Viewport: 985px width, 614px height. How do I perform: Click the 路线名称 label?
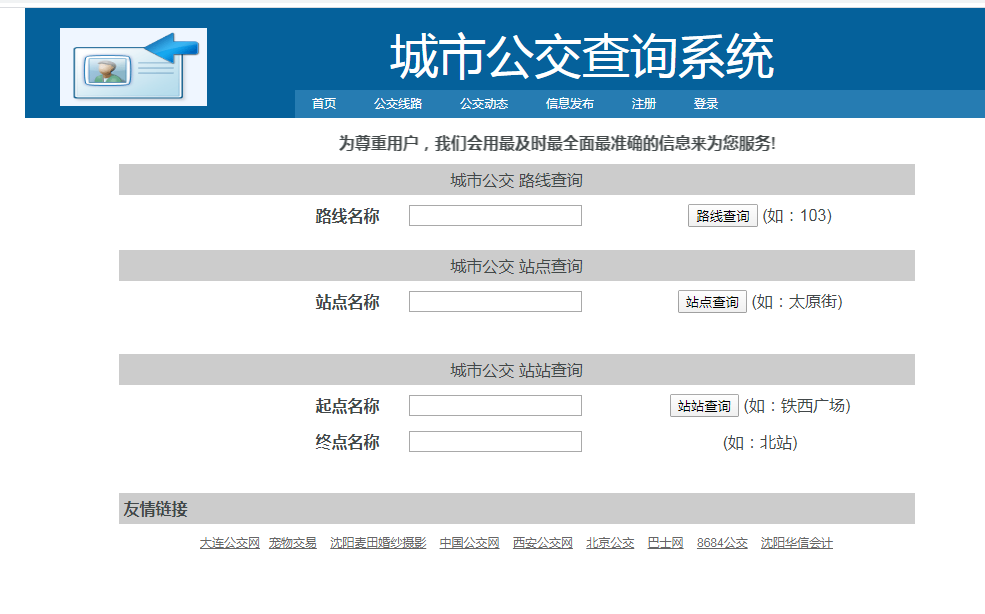pos(347,216)
